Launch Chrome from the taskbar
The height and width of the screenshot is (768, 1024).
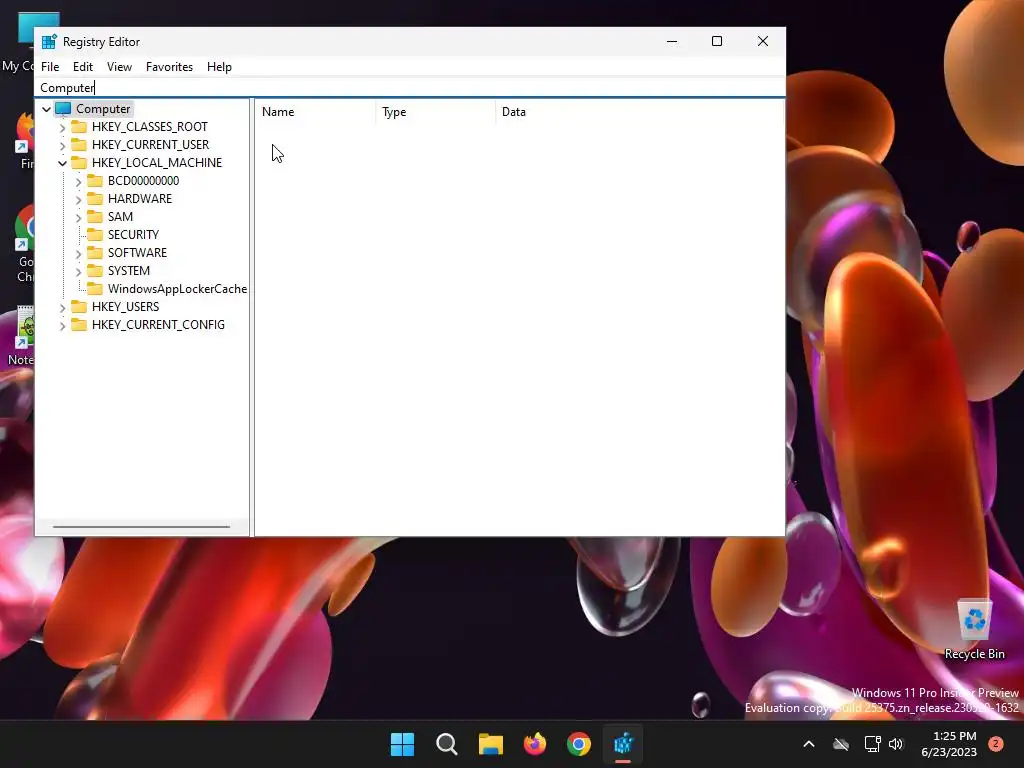[579, 744]
